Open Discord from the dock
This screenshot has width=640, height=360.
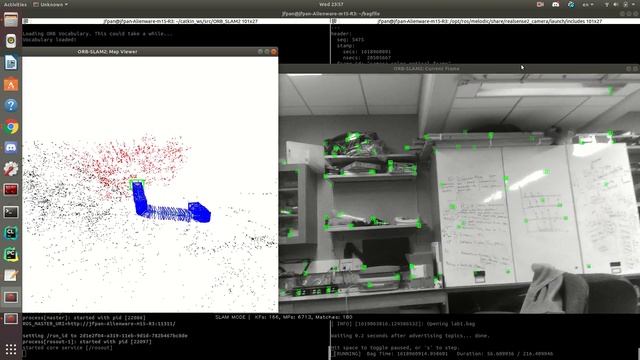[11, 148]
